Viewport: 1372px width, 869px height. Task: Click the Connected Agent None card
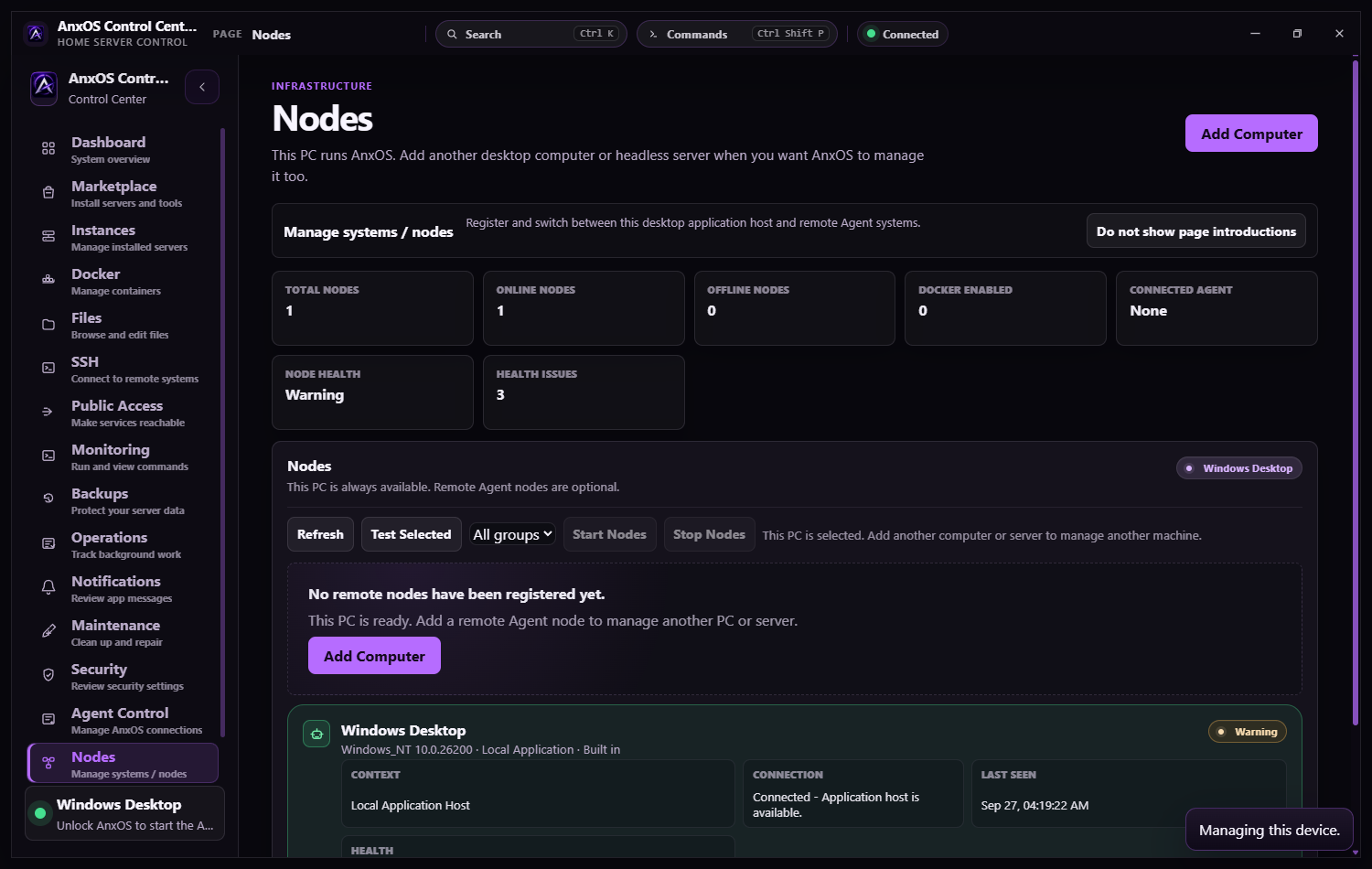pyautogui.click(x=1217, y=308)
